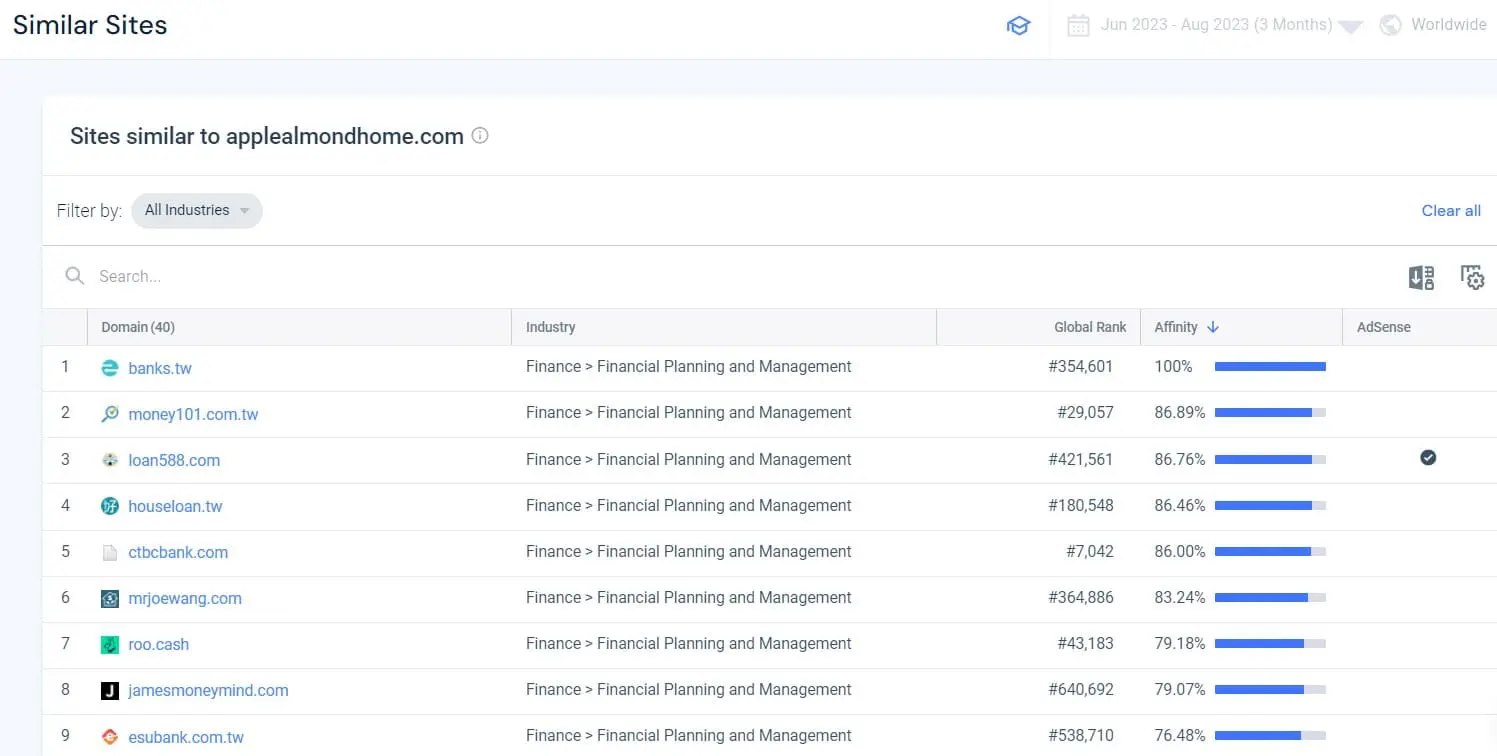This screenshot has height=756, width=1497.
Task: Sort by the Domain (40) column header
Action: click(x=138, y=327)
